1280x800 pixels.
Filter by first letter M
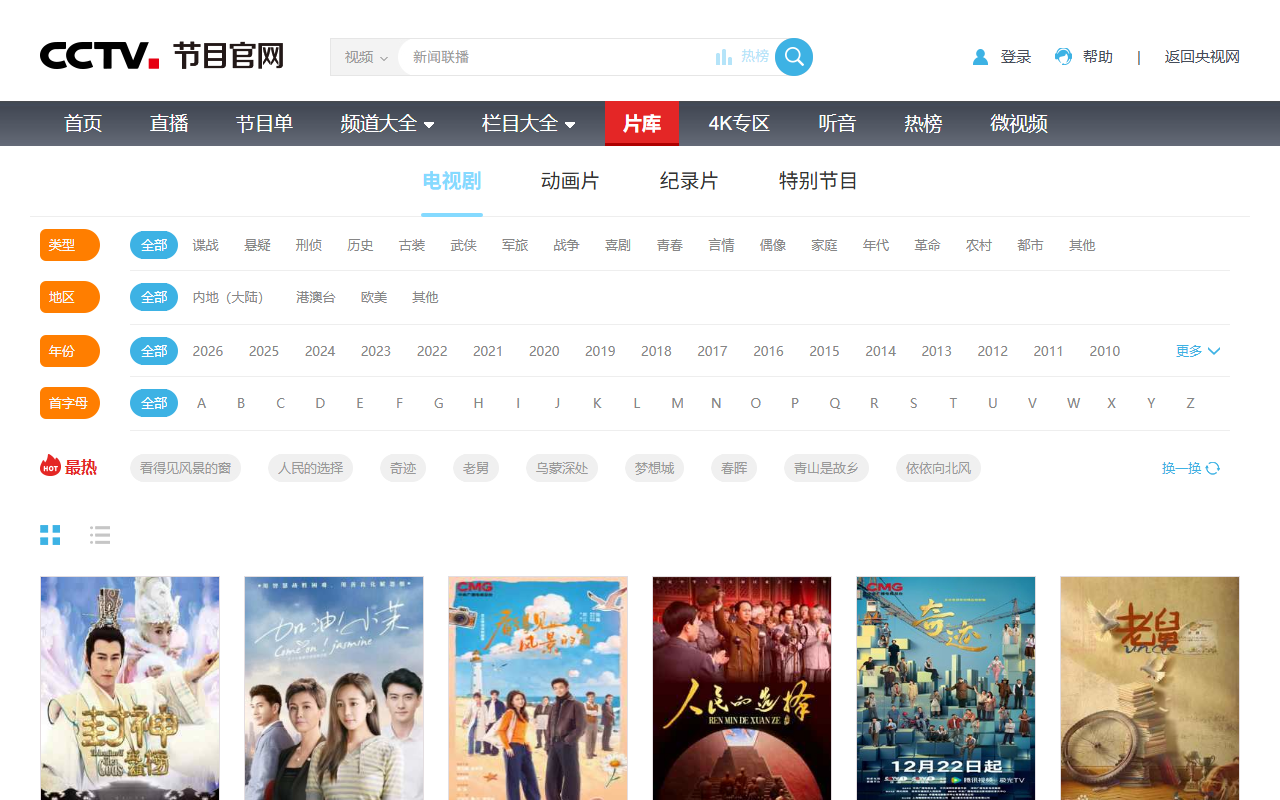tap(677, 403)
